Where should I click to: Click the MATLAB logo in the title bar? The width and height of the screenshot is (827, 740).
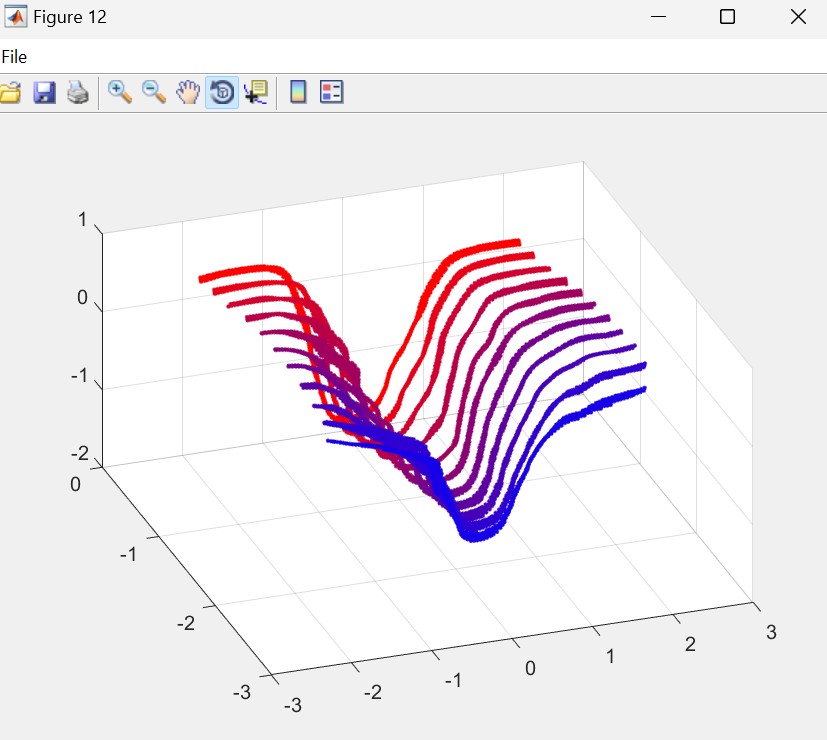tap(16, 17)
